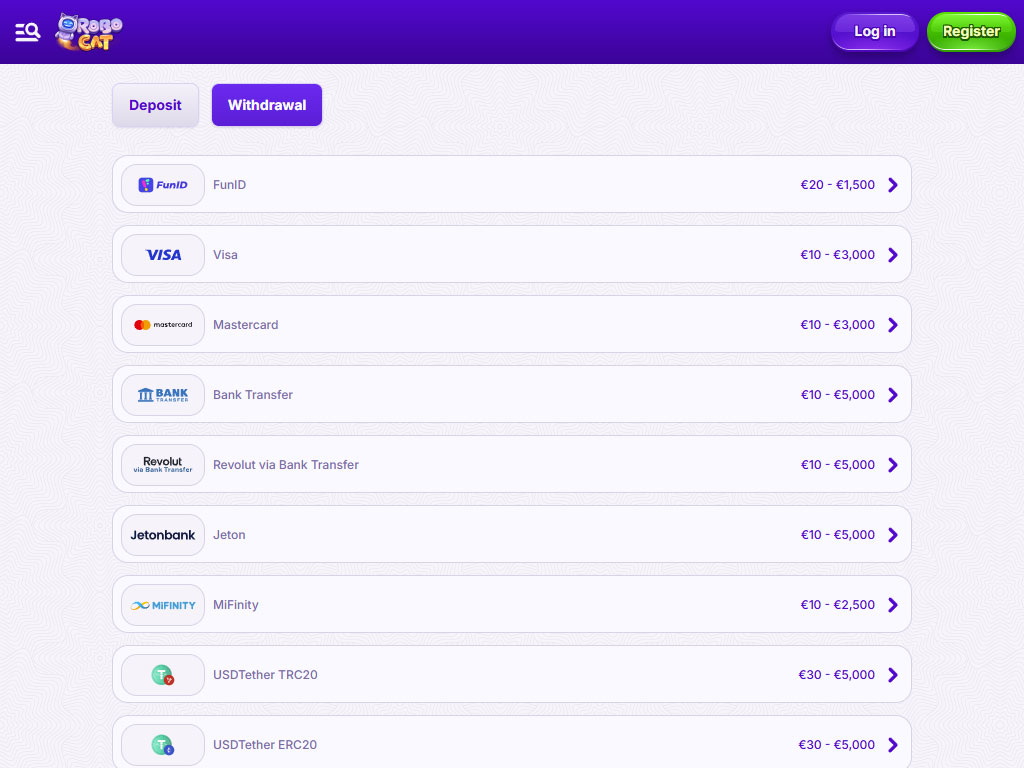Expand the MiFinity row arrow
This screenshot has width=1024, height=768.
(893, 605)
